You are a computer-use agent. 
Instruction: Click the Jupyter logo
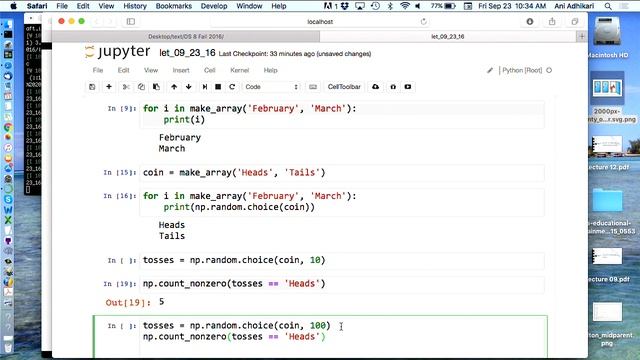click(118, 52)
